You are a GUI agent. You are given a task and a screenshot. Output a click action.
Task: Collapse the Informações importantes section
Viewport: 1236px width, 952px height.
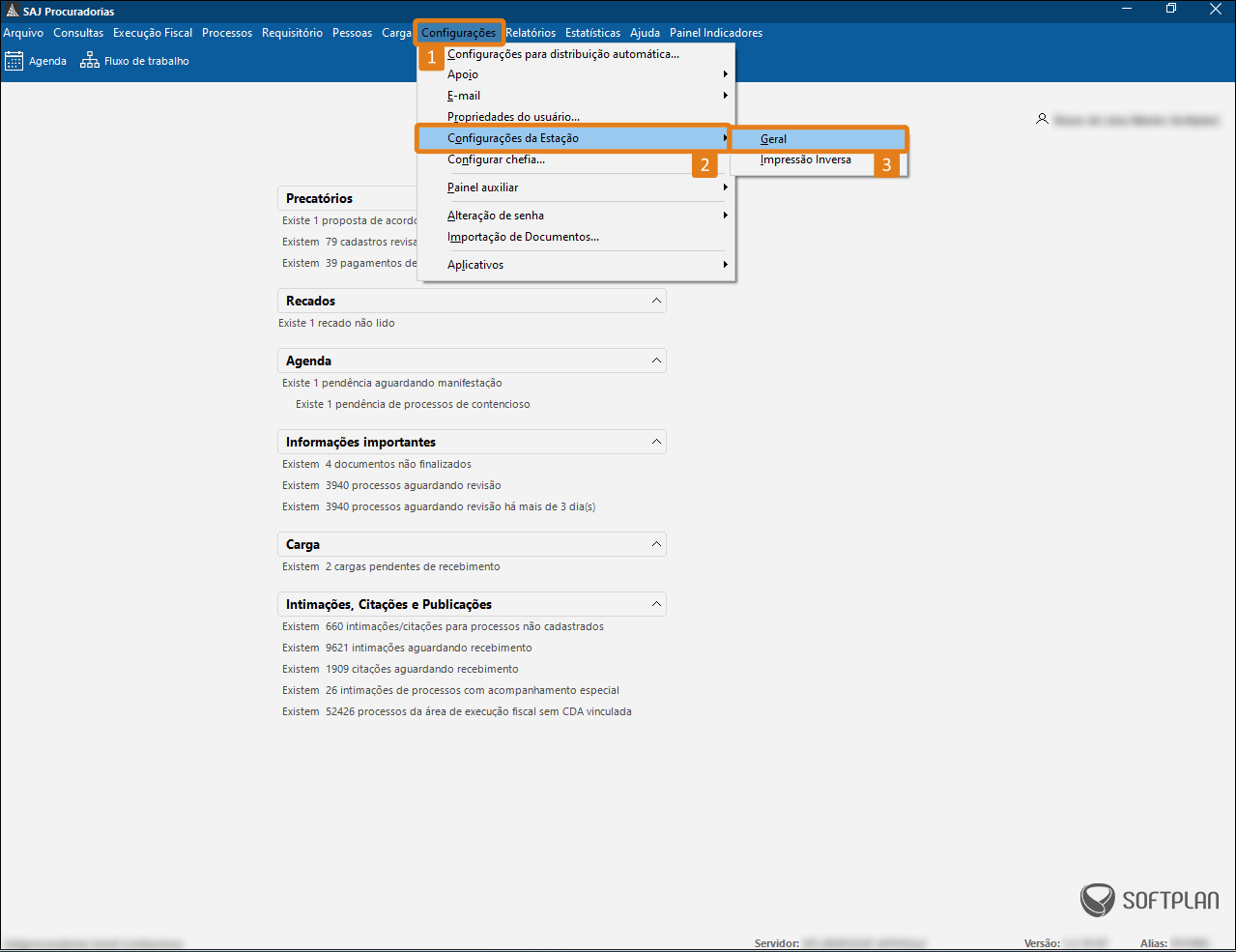[x=656, y=442]
